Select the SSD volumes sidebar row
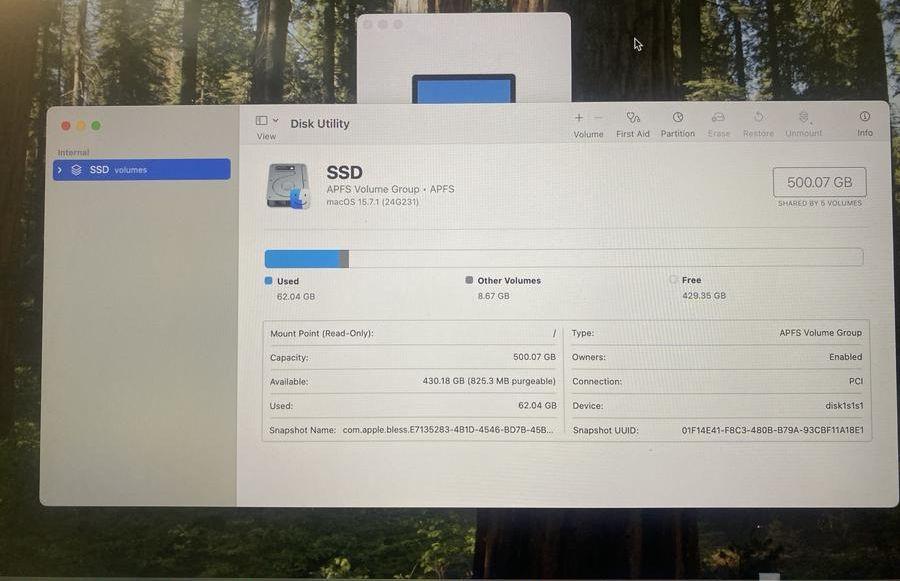The height and width of the screenshot is (581, 900). click(142, 169)
